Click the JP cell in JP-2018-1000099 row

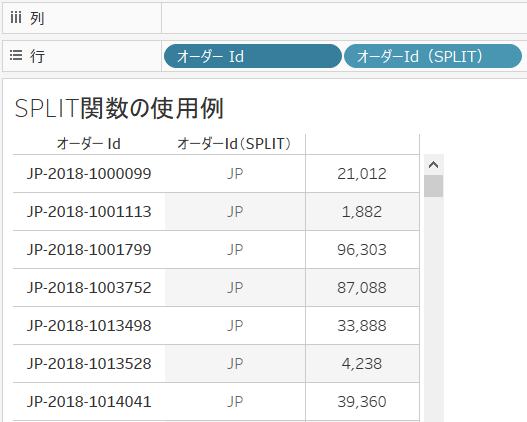click(x=235, y=174)
